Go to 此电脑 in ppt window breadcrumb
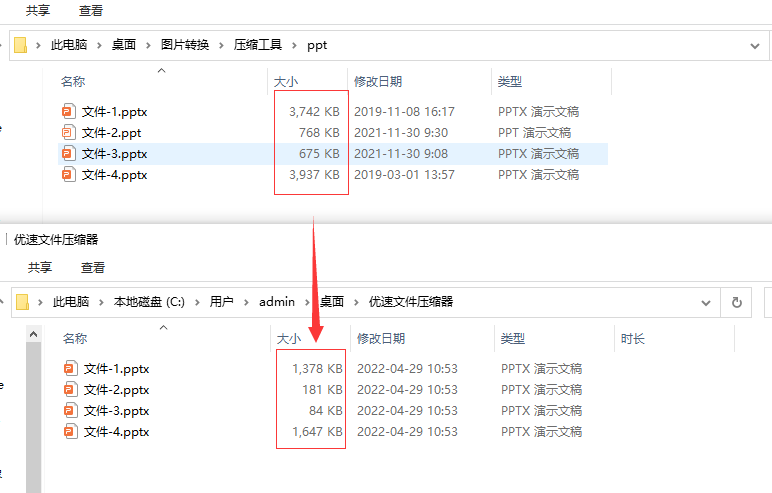This screenshot has height=493, width=772. tap(69, 45)
